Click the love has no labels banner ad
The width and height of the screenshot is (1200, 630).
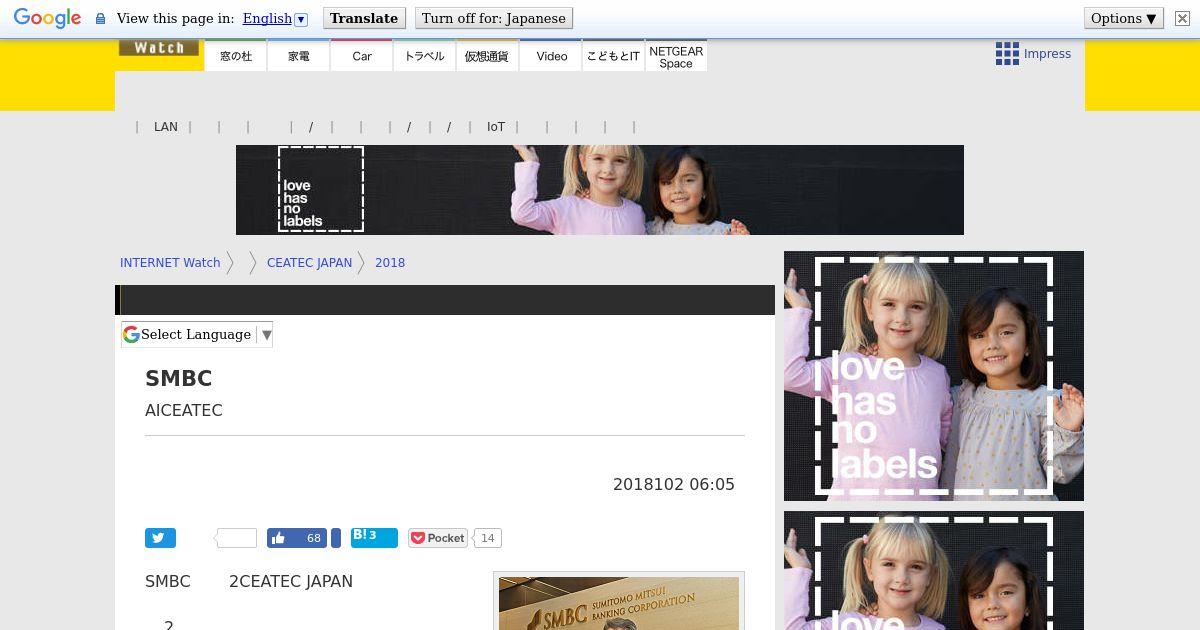[600, 190]
